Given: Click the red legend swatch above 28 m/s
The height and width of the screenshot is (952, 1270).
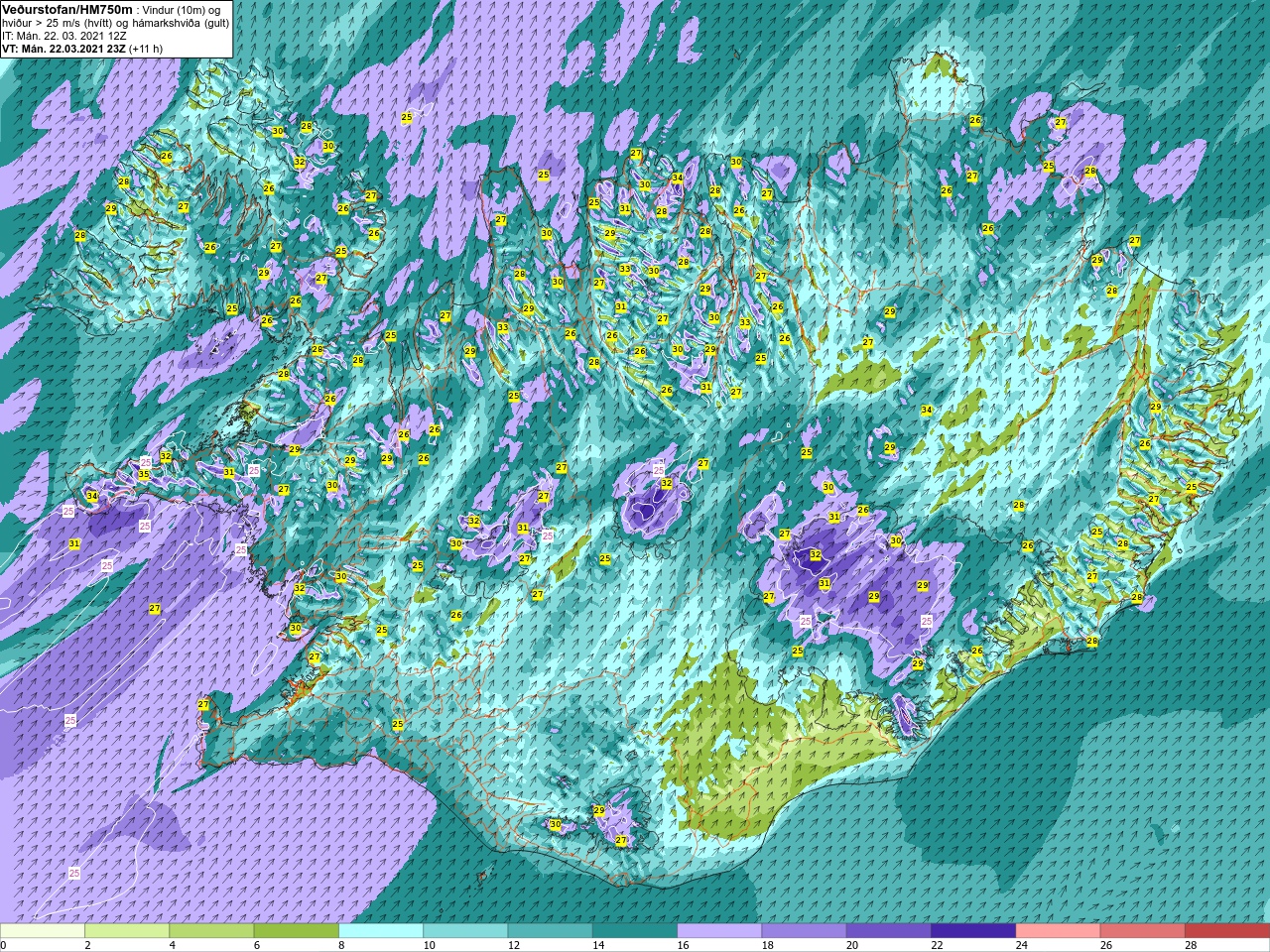Looking at the screenshot, I should click(x=1227, y=930).
